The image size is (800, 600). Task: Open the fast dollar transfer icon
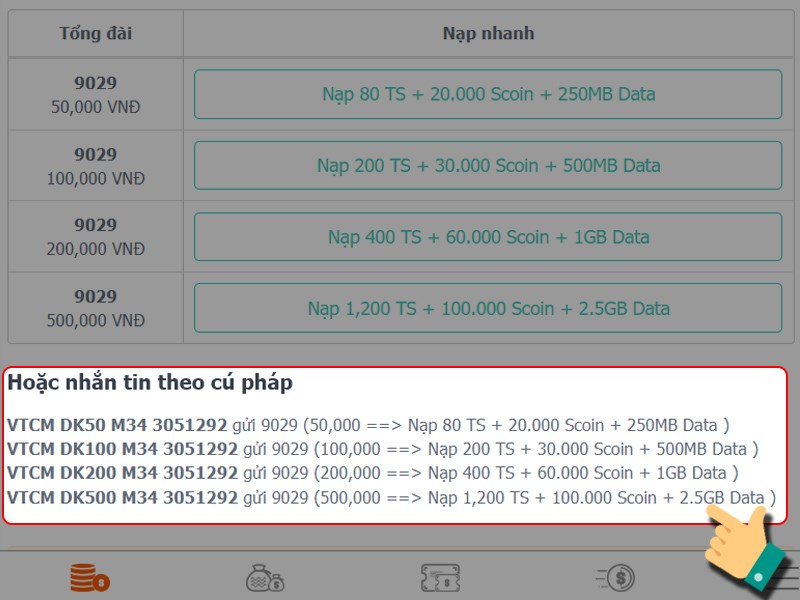(x=615, y=578)
